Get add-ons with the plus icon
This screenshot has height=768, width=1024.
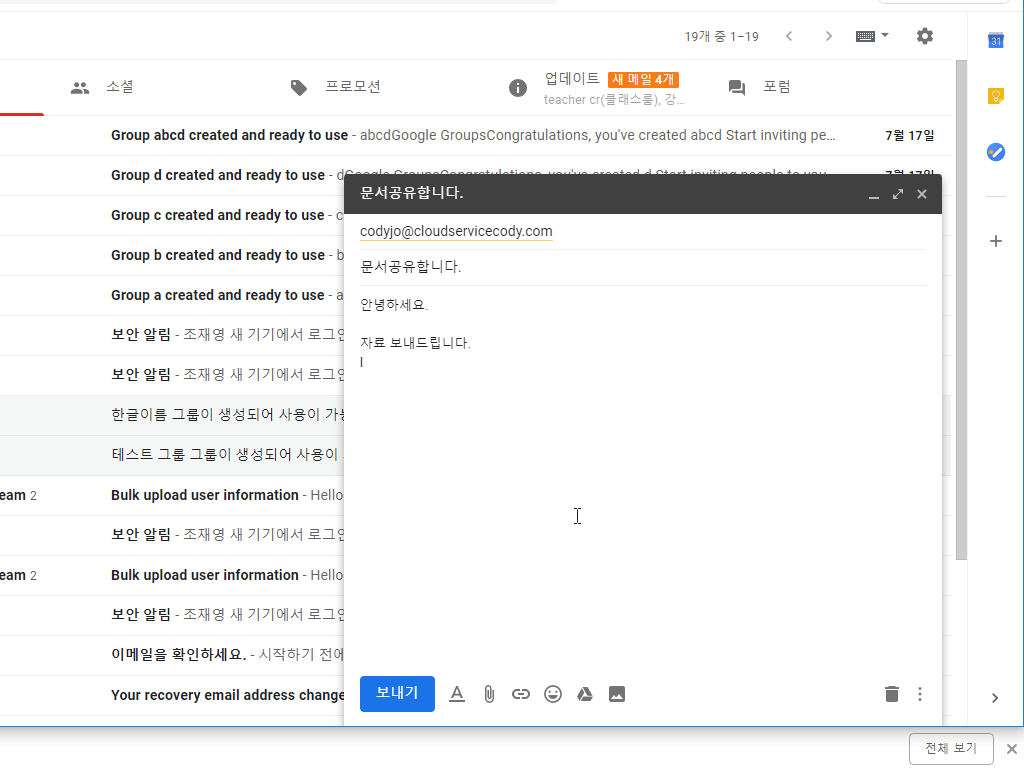(x=995, y=241)
